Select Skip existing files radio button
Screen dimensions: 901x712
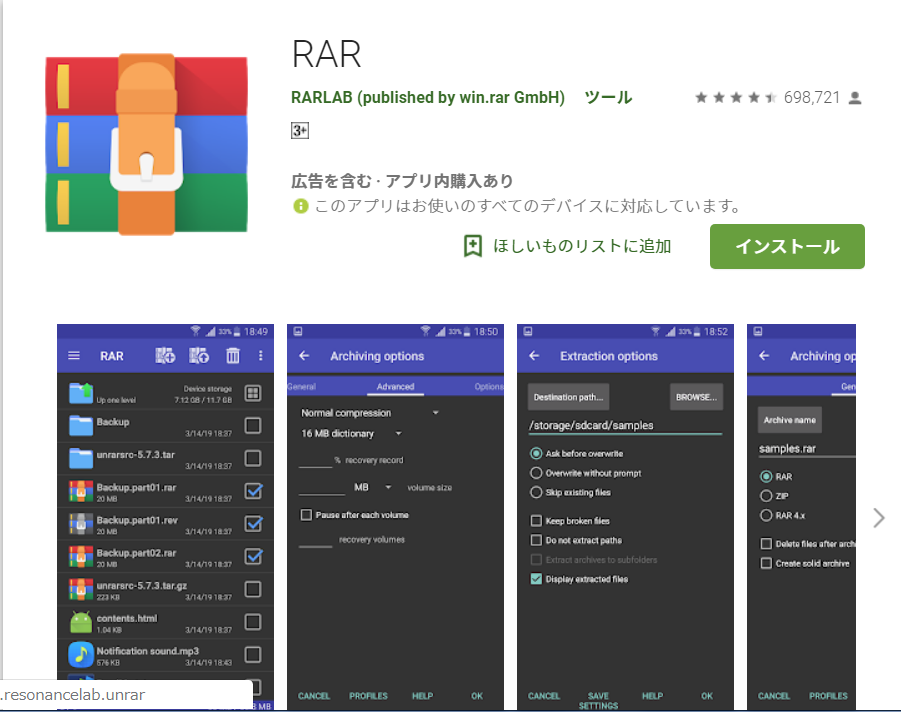(x=536, y=492)
